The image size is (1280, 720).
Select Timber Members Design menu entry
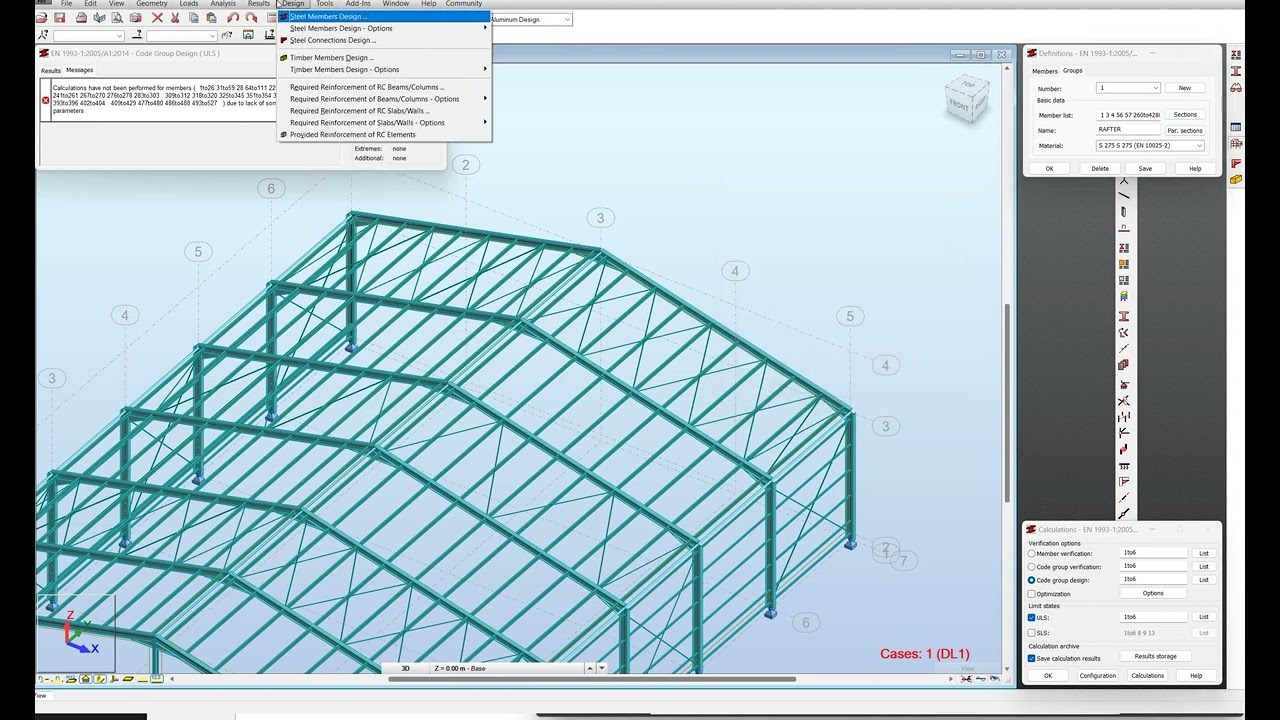tap(385, 58)
